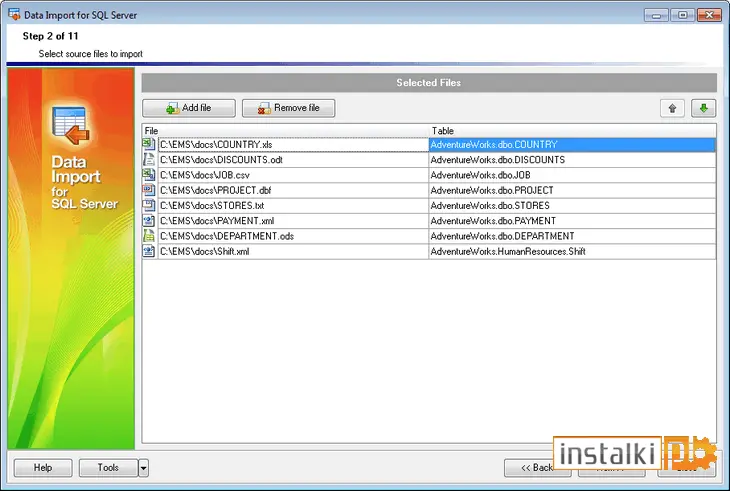Click the XML icon of PAYMENT.xml row

click(x=149, y=221)
